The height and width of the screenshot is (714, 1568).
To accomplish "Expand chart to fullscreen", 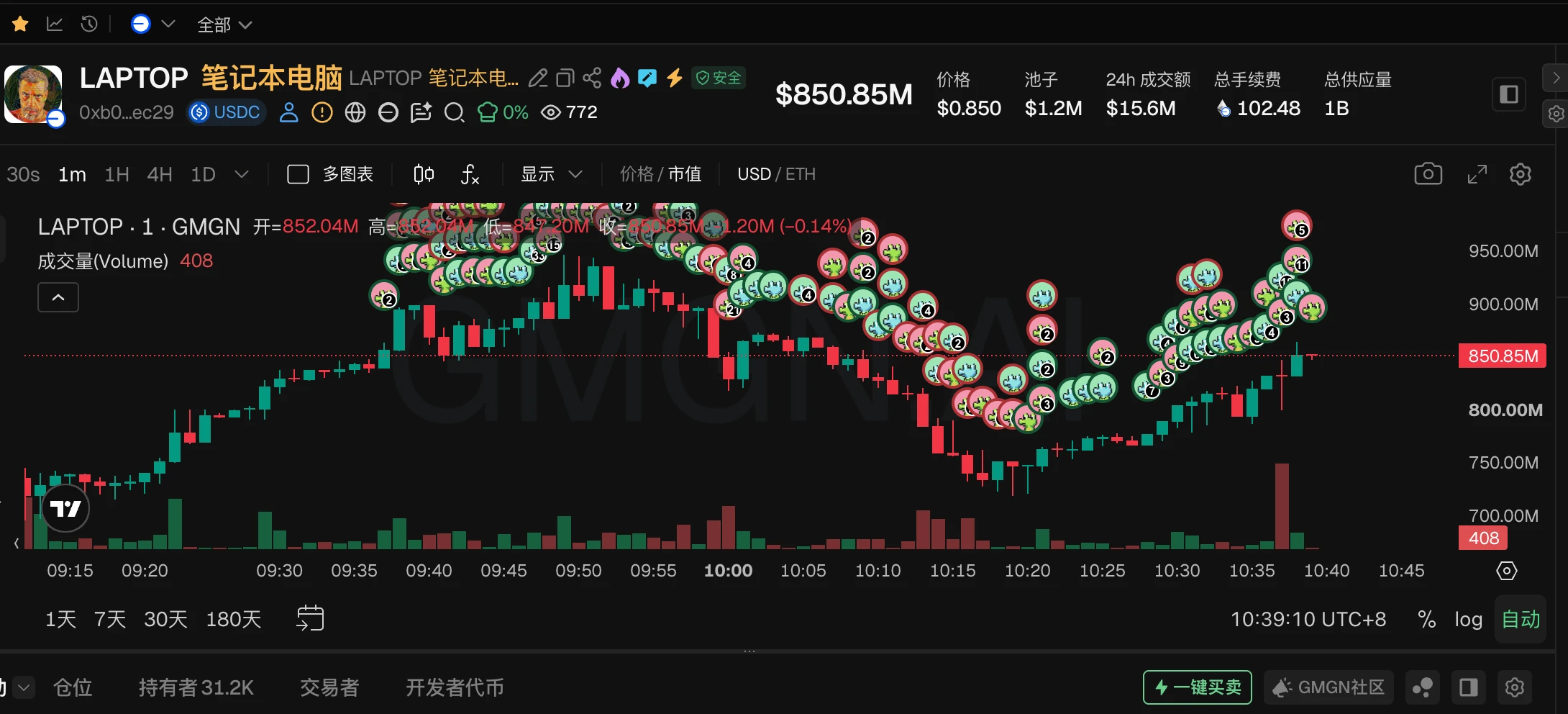I will point(1477,174).
